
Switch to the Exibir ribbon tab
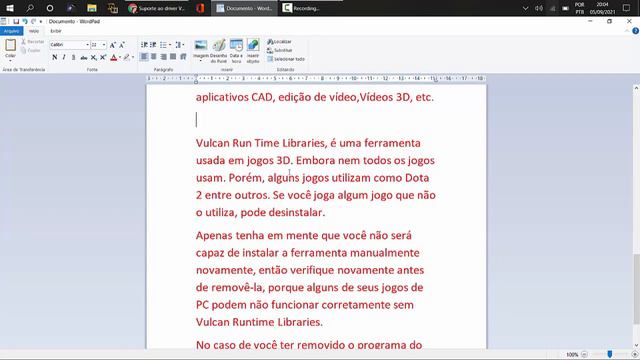tap(56, 31)
